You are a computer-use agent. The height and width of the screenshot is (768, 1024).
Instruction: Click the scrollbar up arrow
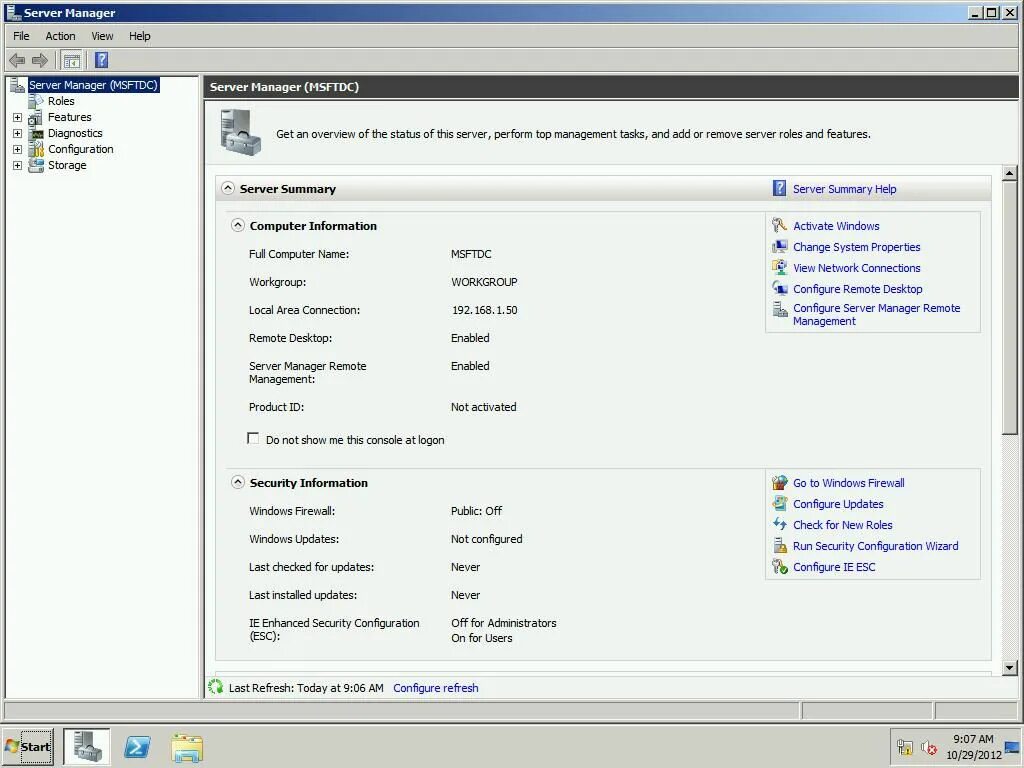(1010, 173)
